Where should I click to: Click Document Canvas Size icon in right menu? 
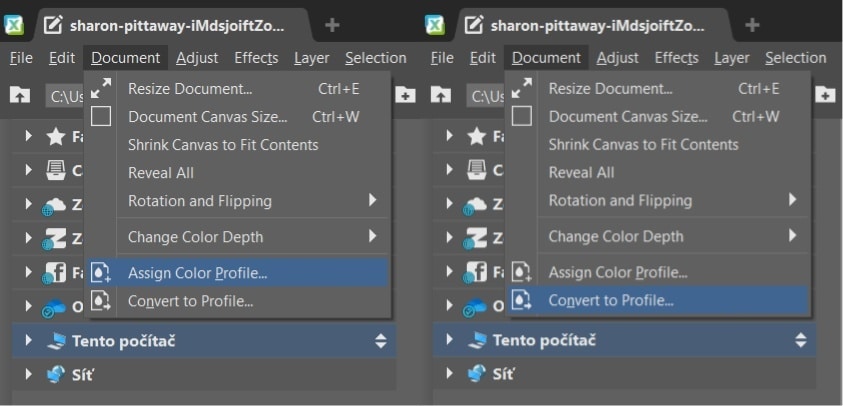pyautogui.click(x=521, y=116)
